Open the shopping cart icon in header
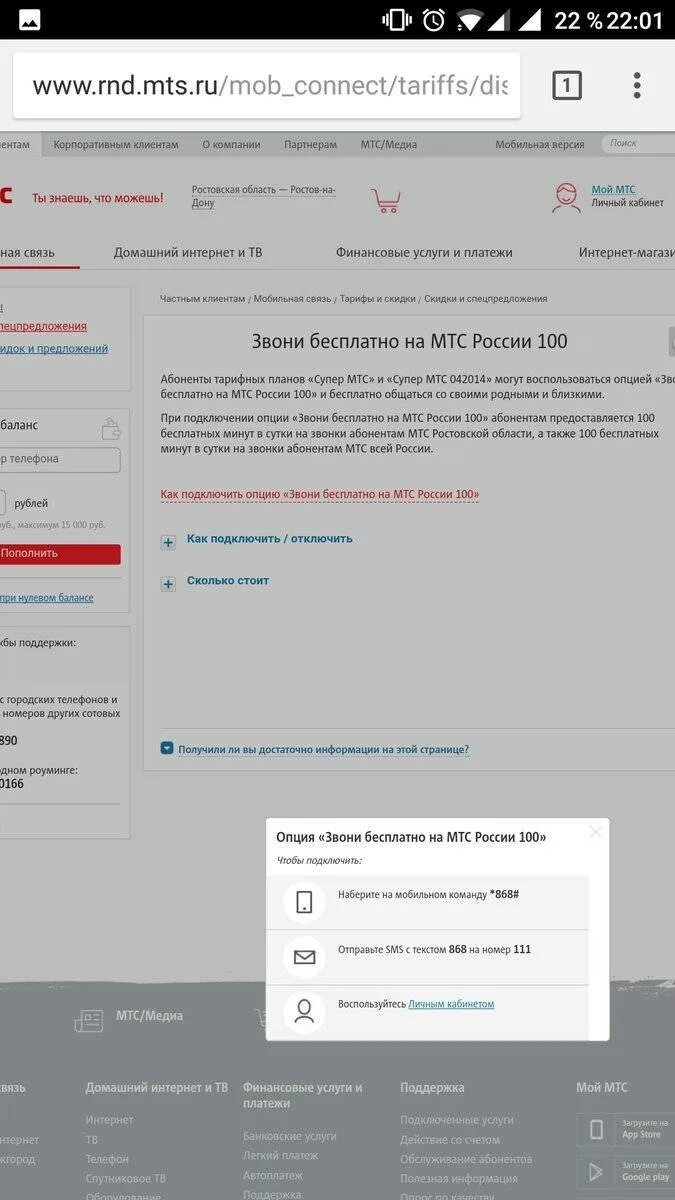Image resolution: width=675 pixels, height=1200 pixels. (x=385, y=200)
